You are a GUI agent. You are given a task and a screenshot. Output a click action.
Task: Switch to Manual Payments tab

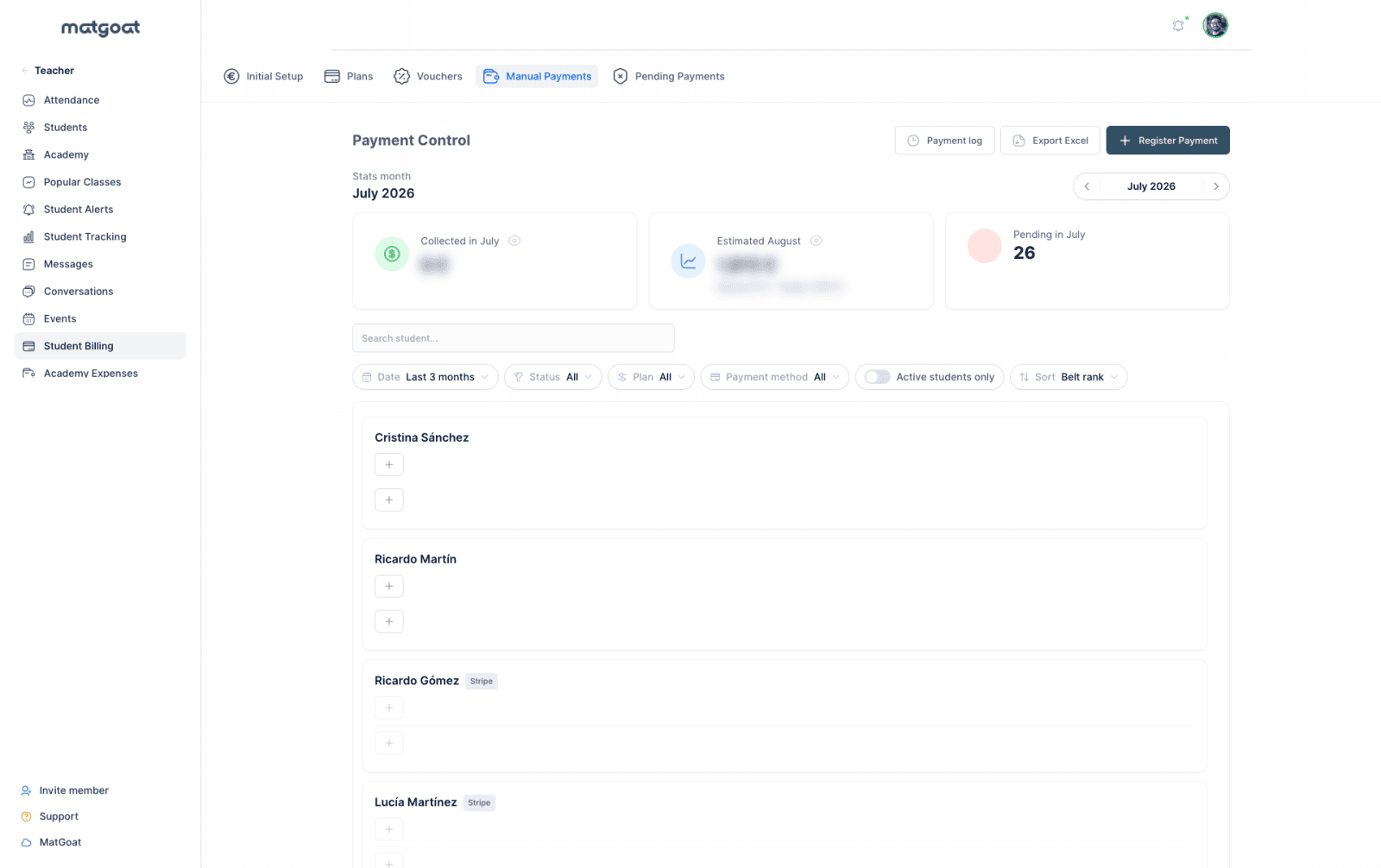tap(537, 77)
